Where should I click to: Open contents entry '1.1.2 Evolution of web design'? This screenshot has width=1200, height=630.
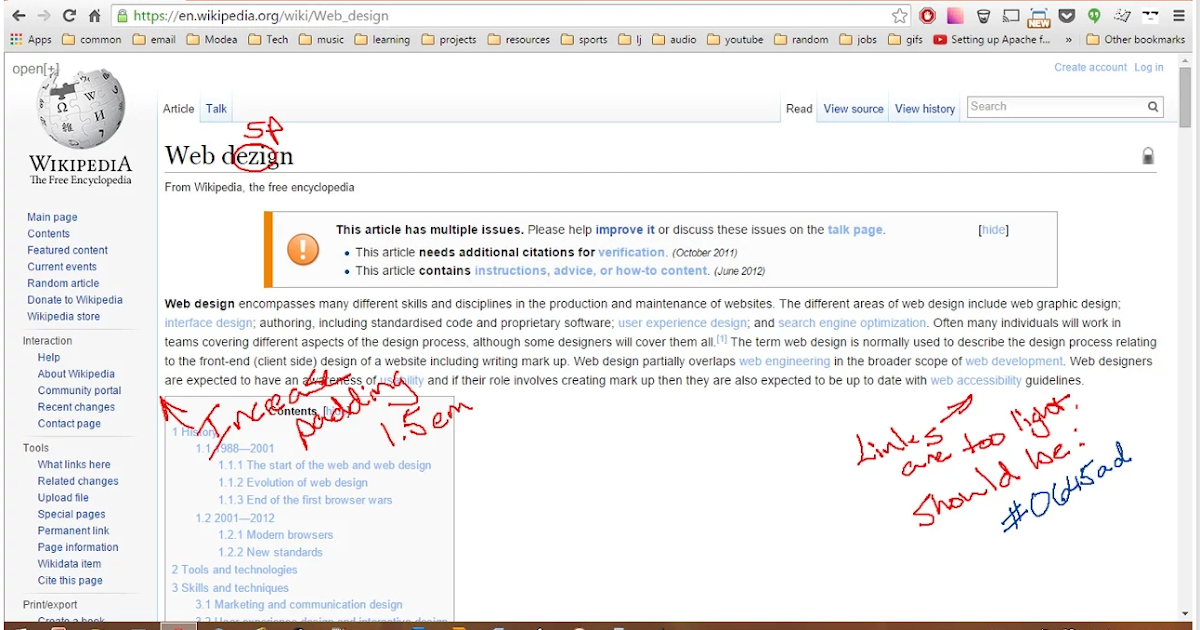(293, 483)
